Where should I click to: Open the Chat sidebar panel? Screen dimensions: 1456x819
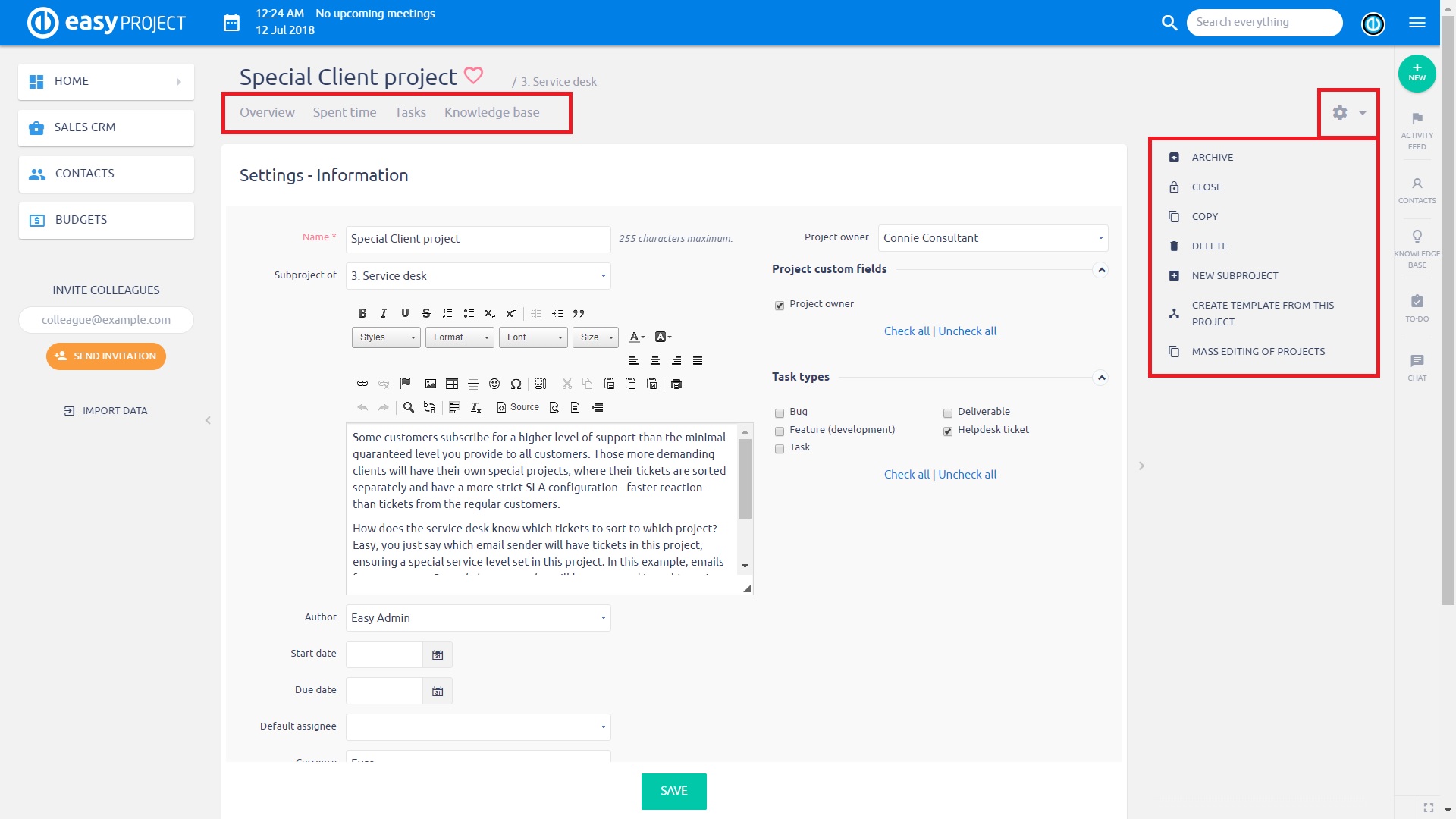[x=1417, y=367]
